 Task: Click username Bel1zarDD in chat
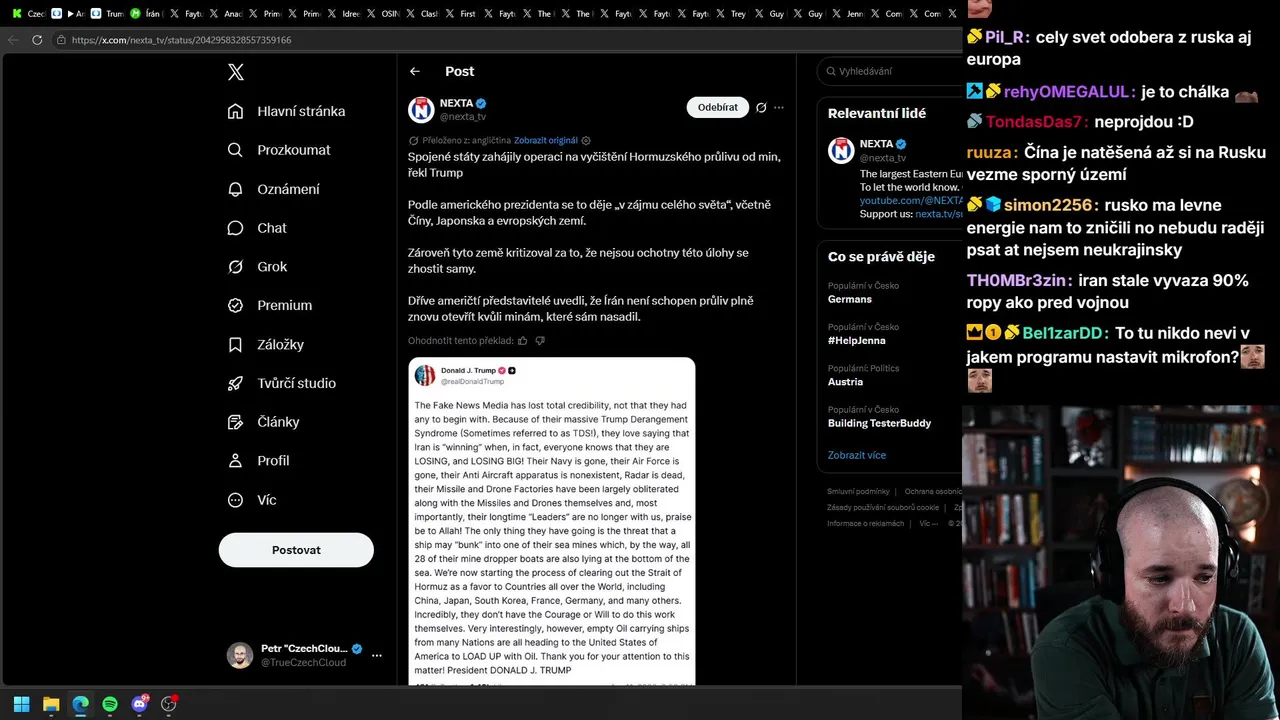[1062, 333]
